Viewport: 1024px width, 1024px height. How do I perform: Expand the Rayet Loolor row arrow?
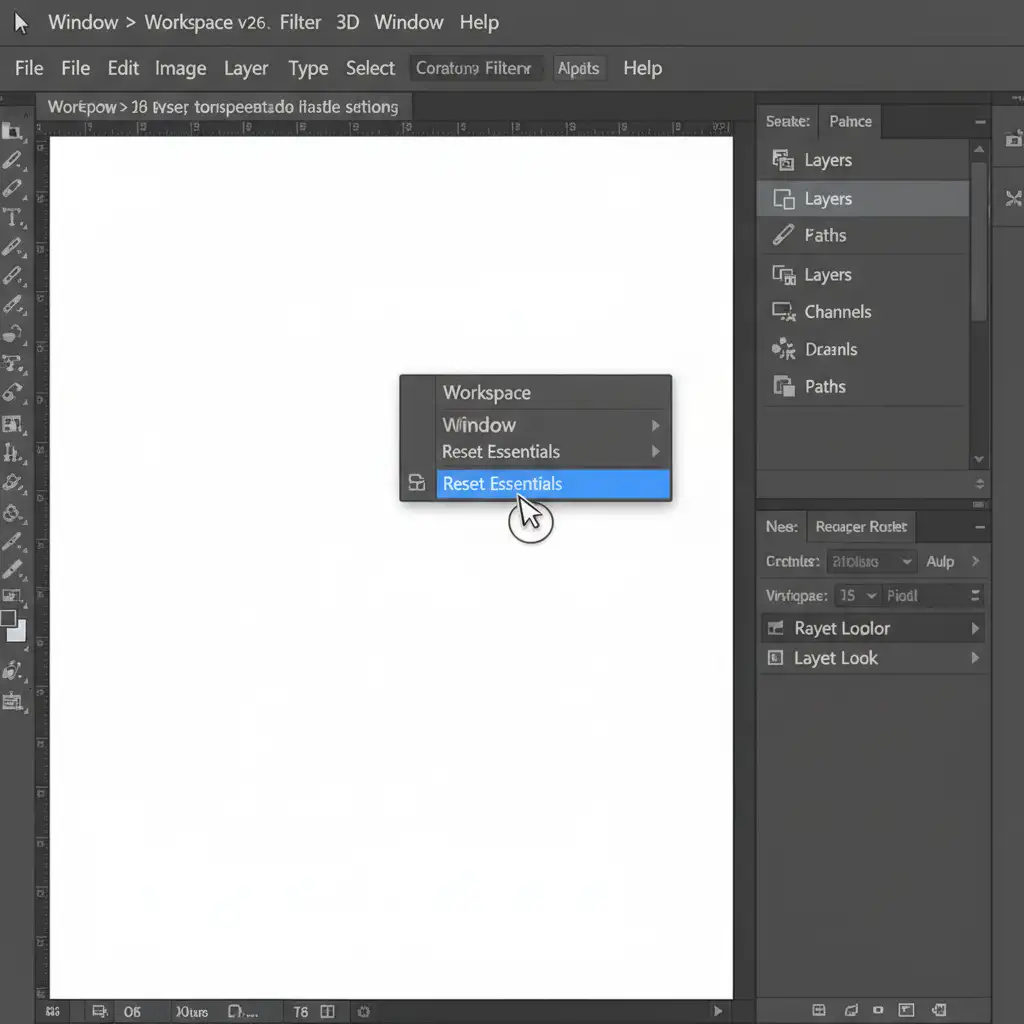pos(975,629)
